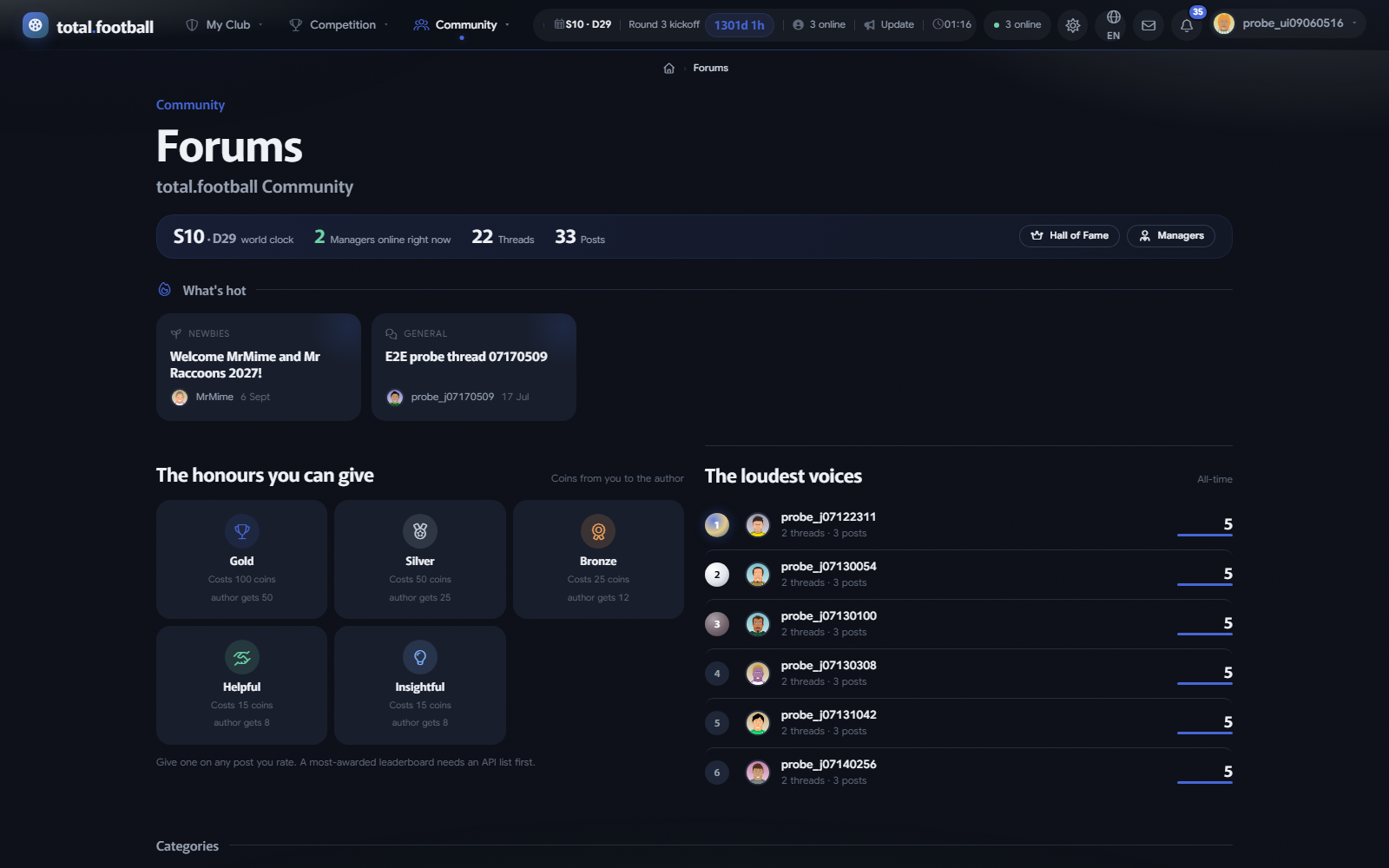
Task: Click probe_ui09060516 profile avatar
Action: [1224, 24]
